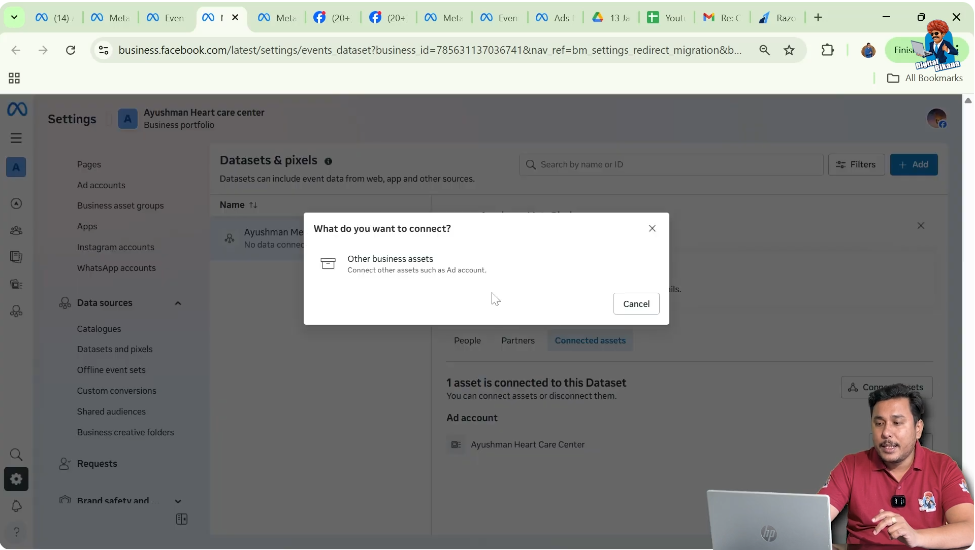Select Other business assets option
975x550 pixels.
click(x=486, y=264)
